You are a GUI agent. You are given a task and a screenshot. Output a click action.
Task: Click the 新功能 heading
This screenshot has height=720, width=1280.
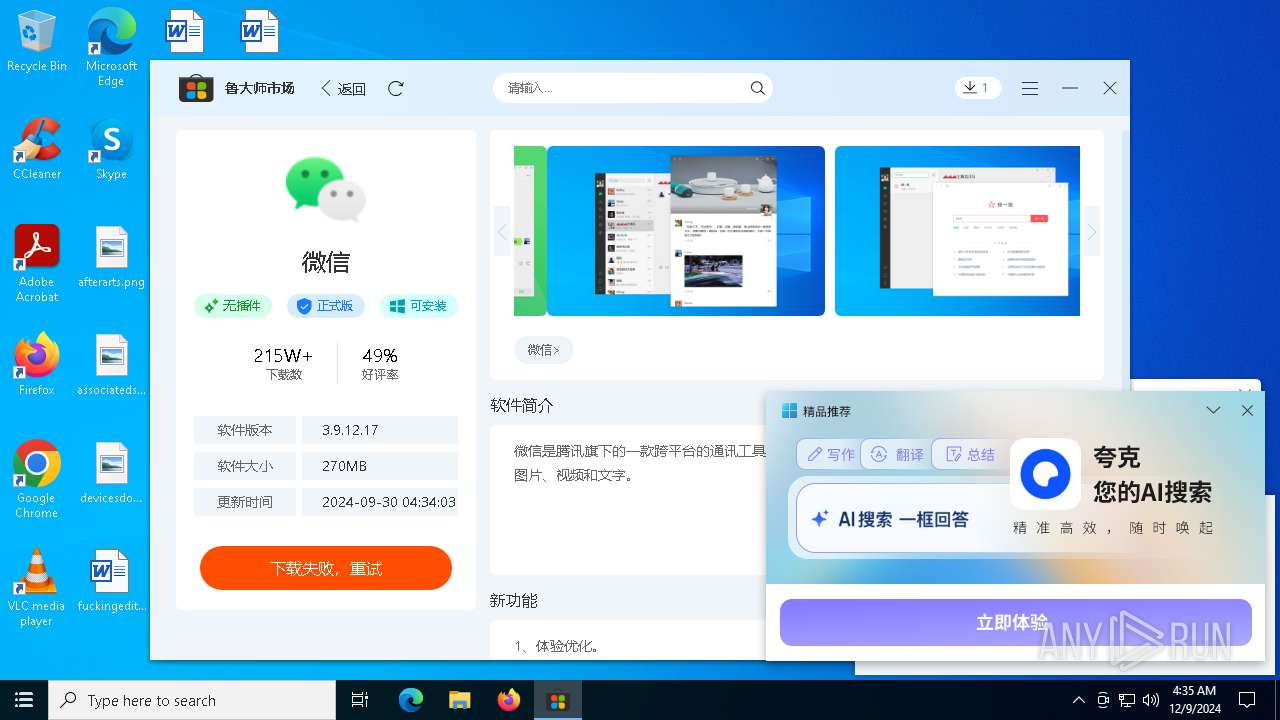[x=514, y=600]
